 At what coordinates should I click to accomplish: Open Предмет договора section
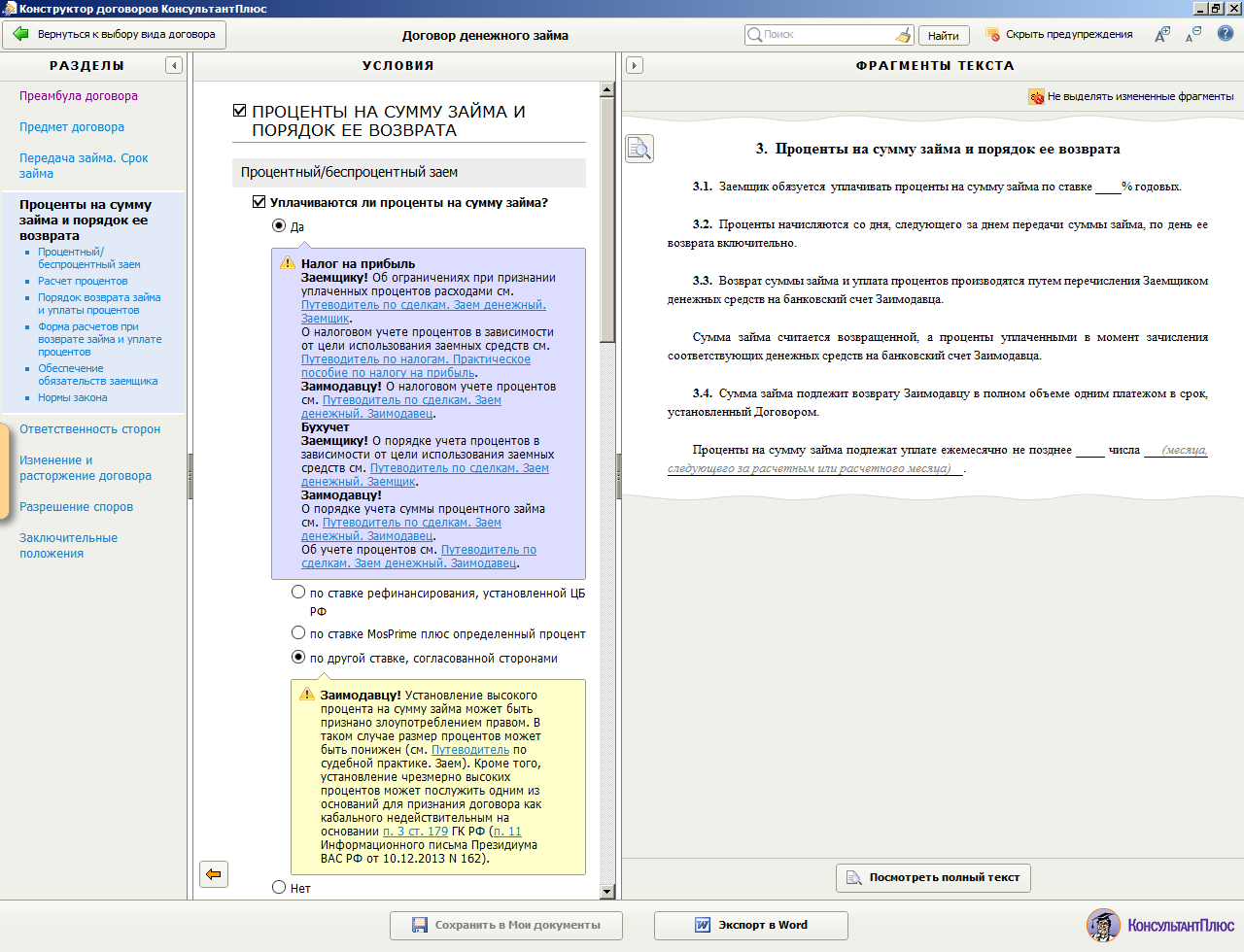click(x=72, y=127)
